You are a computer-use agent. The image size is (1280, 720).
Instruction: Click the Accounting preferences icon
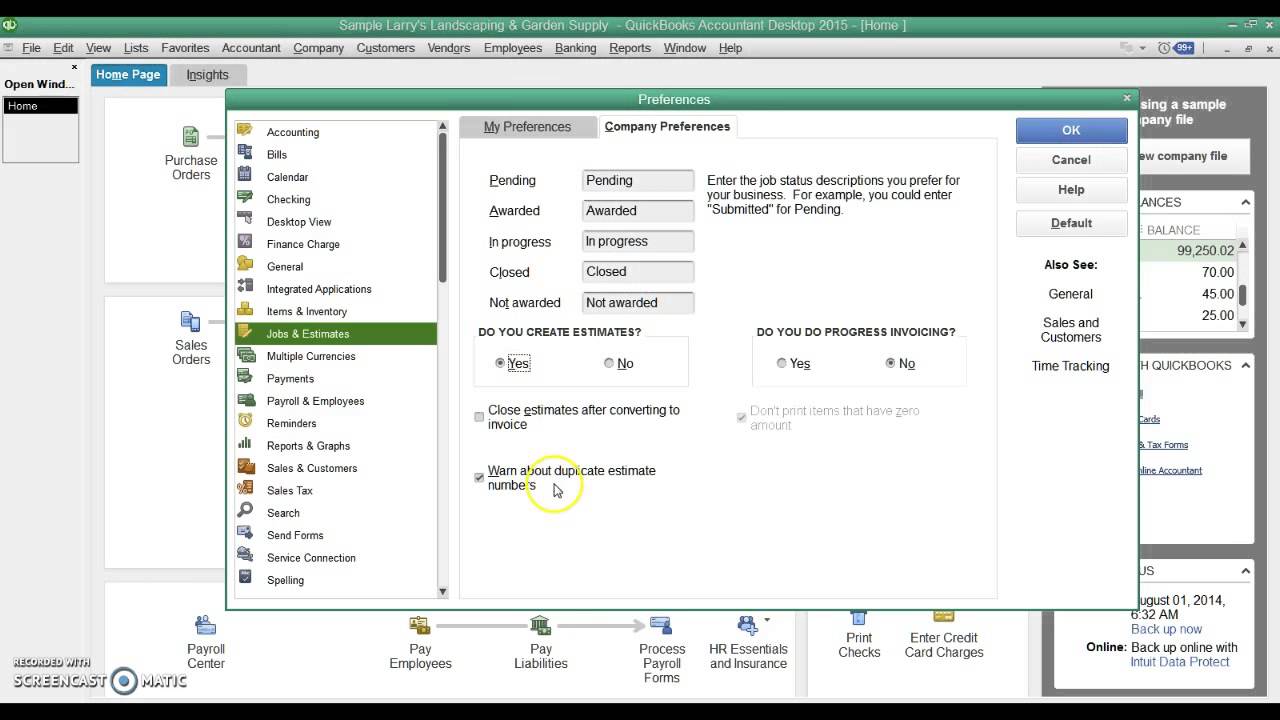click(x=245, y=131)
